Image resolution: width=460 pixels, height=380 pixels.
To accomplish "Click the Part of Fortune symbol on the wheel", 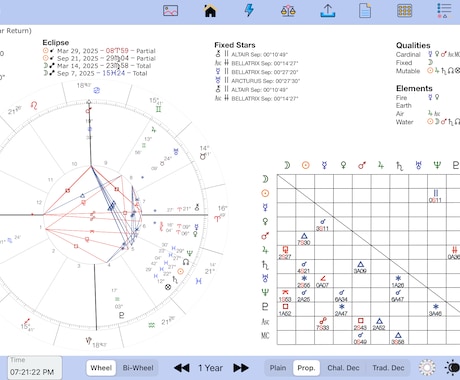I will click(x=168, y=287).
